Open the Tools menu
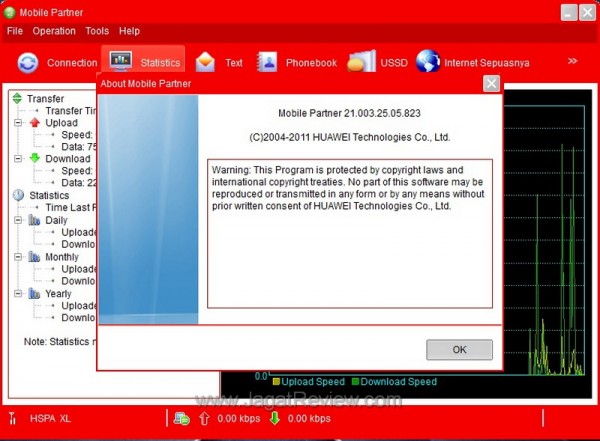 [97, 31]
